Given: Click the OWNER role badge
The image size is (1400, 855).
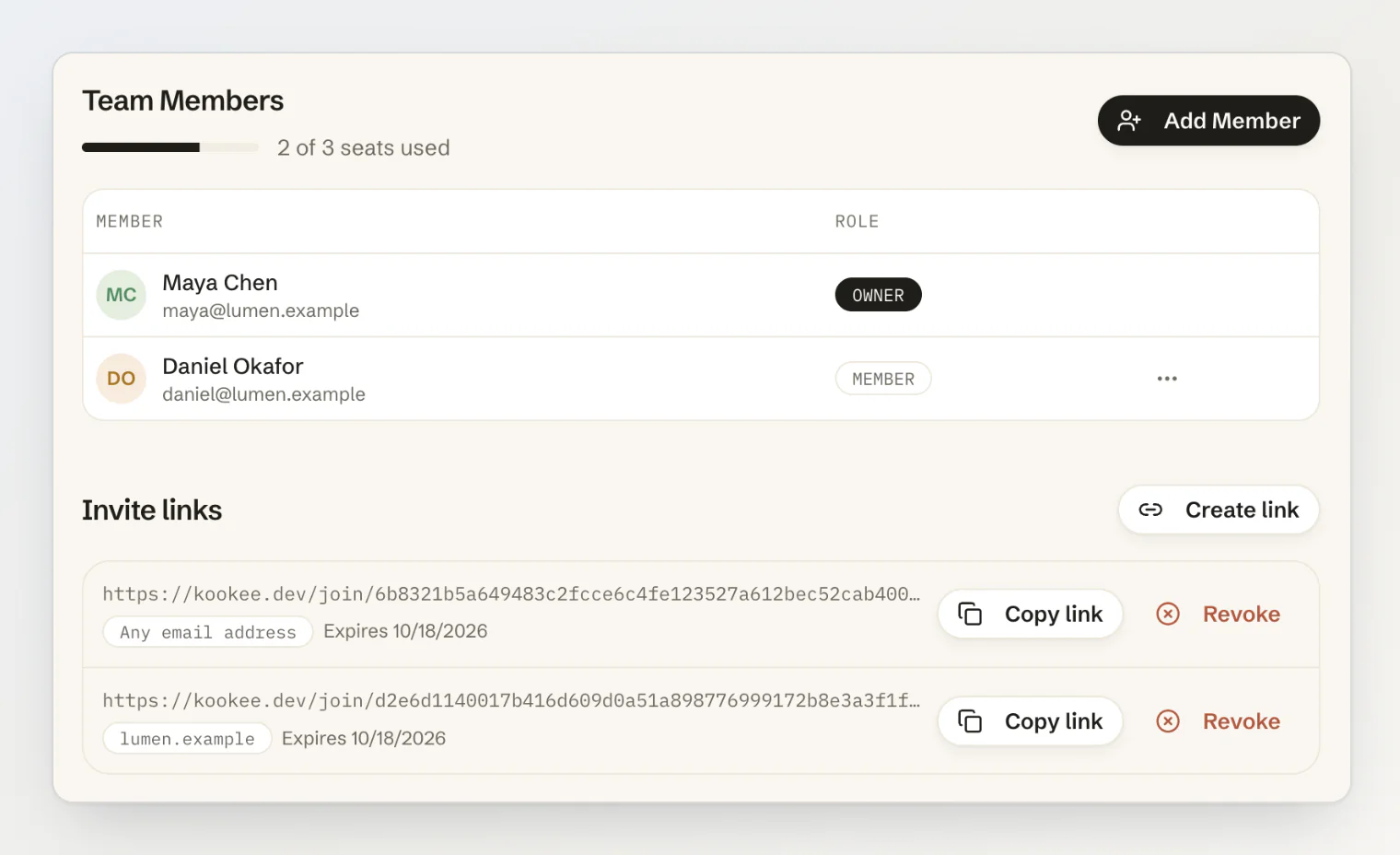Looking at the screenshot, I should [878, 295].
